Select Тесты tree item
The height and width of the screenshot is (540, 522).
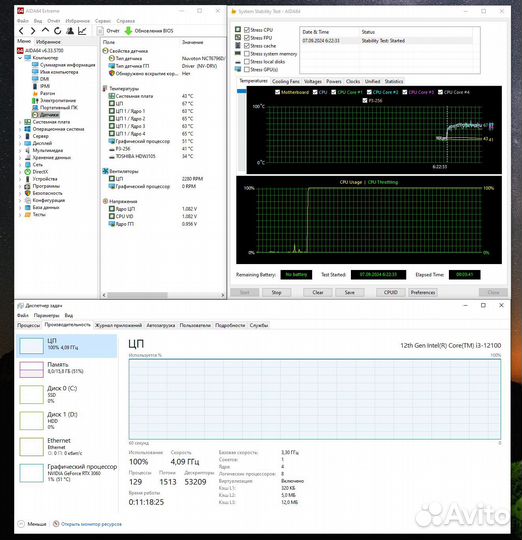(x=35, y=215)
